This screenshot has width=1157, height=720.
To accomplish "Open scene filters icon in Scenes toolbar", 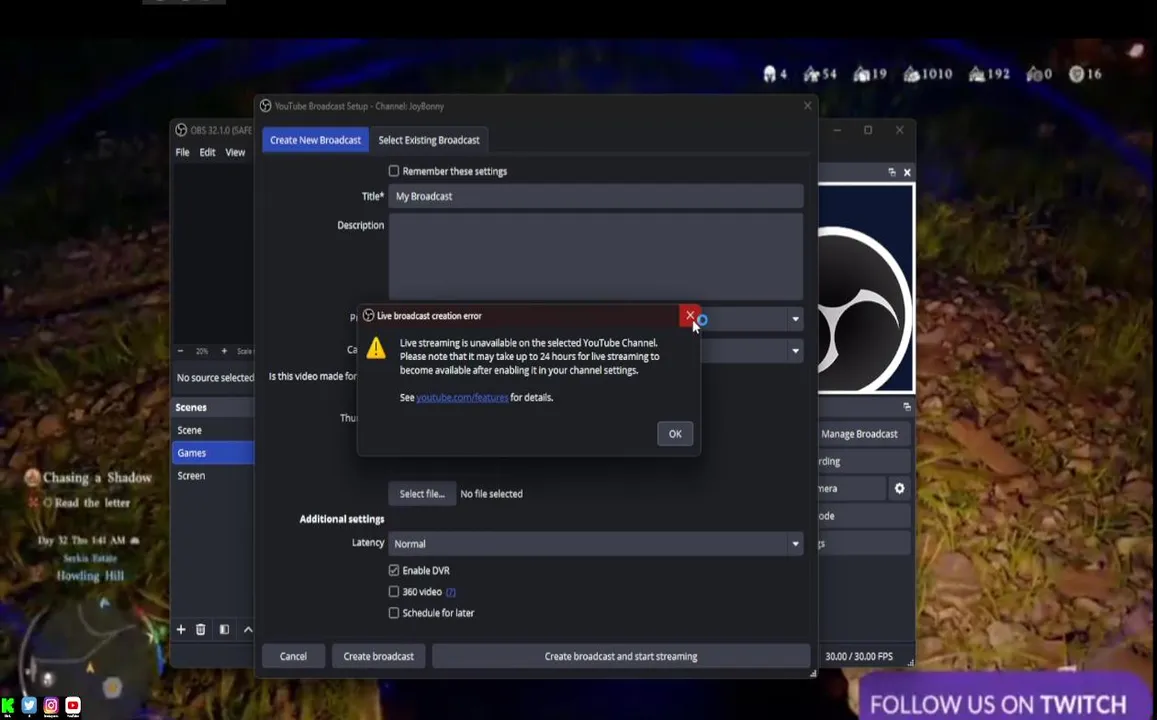I will [224, 629].
